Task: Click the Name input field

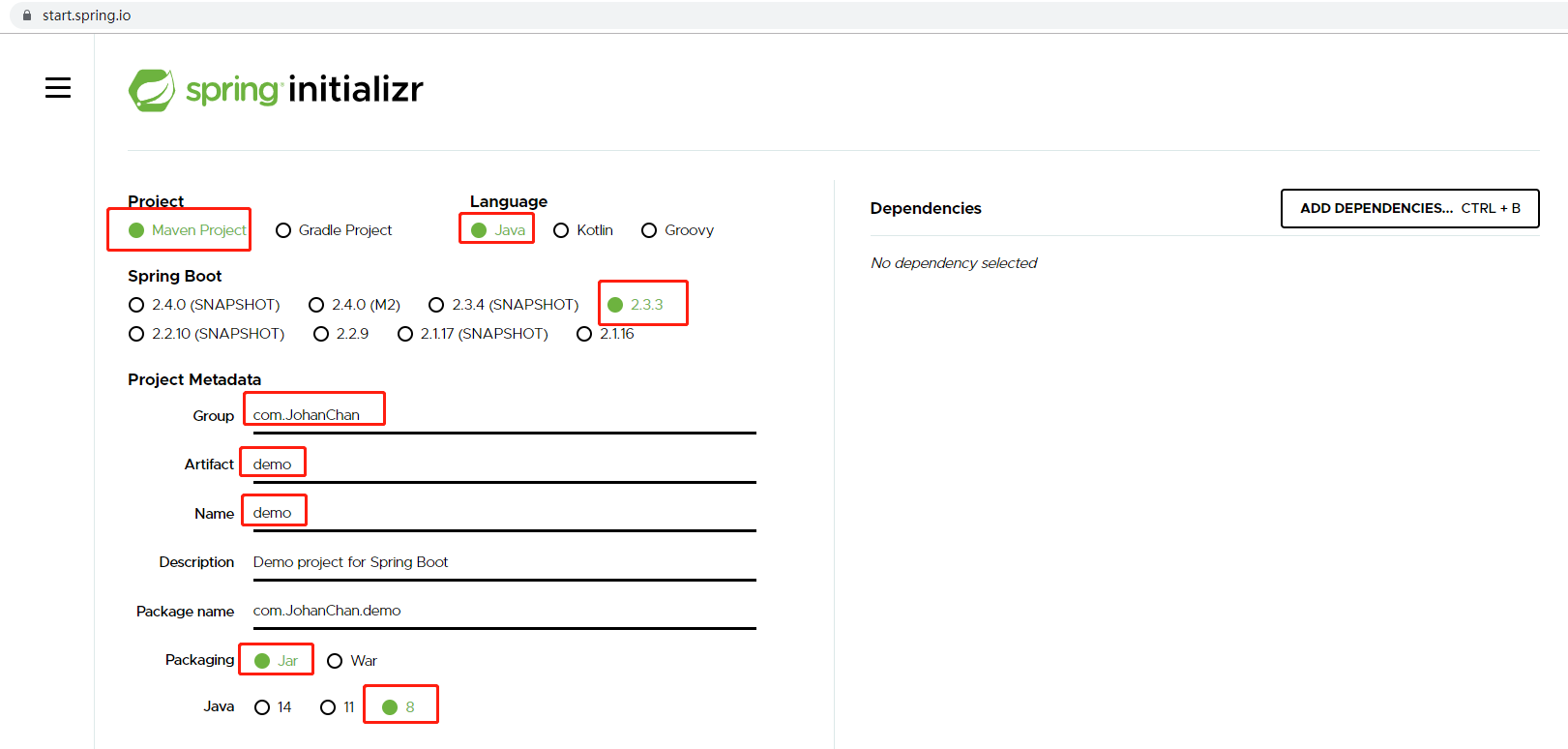Action: tap(504, 514)
